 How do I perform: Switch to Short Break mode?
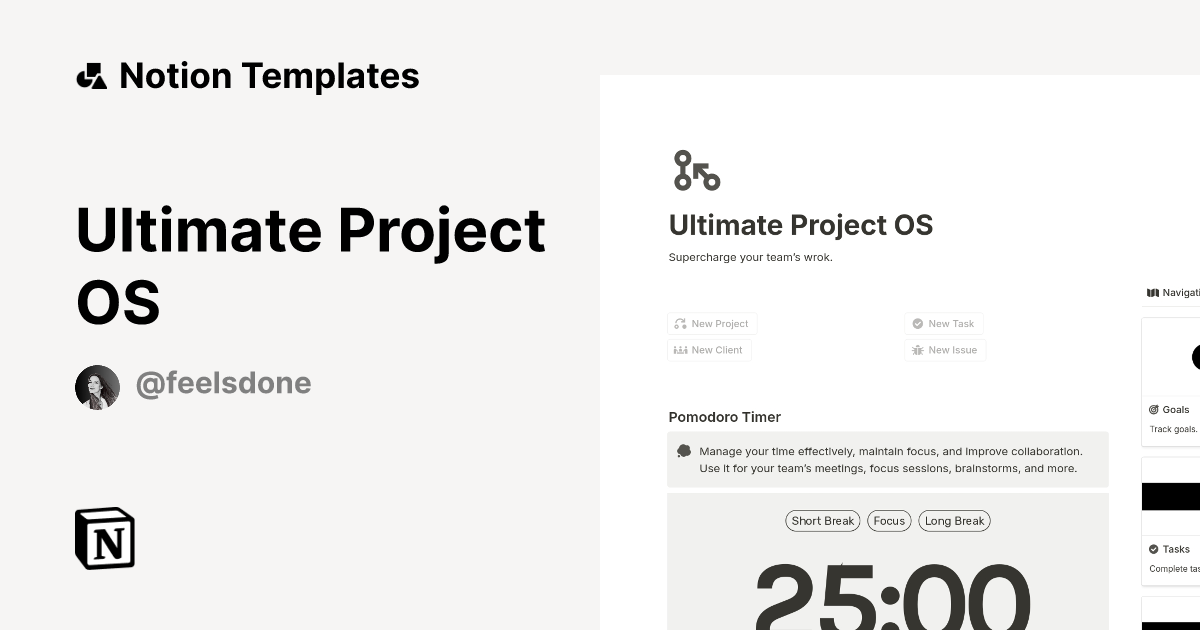click(822, 520)
